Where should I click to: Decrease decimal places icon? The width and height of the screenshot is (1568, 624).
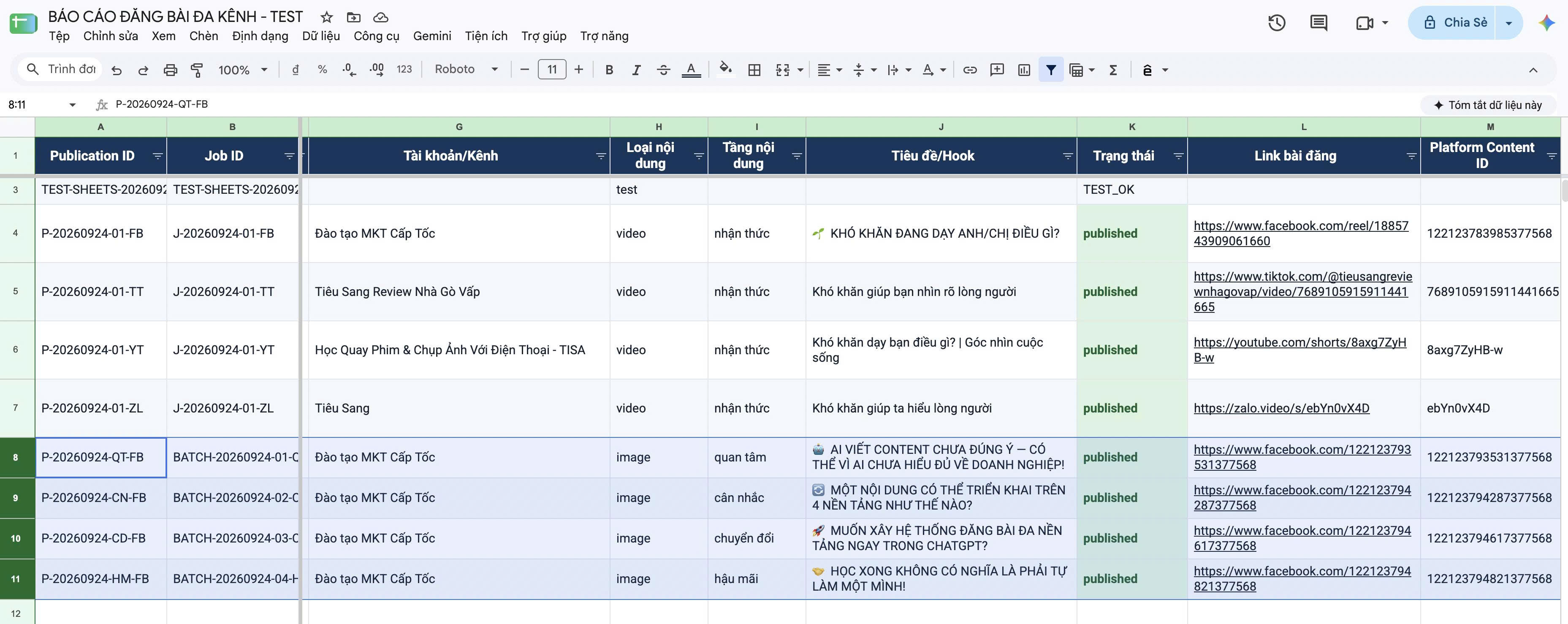(349, 70)
